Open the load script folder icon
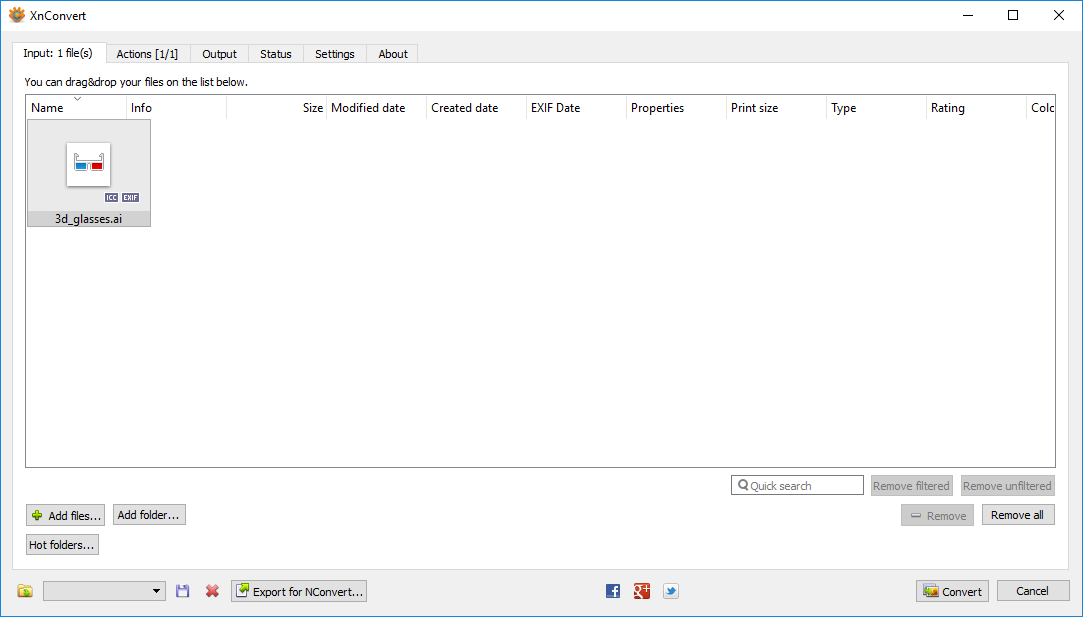This screenshot has width=1083, height=617. [x=25, y=591]
